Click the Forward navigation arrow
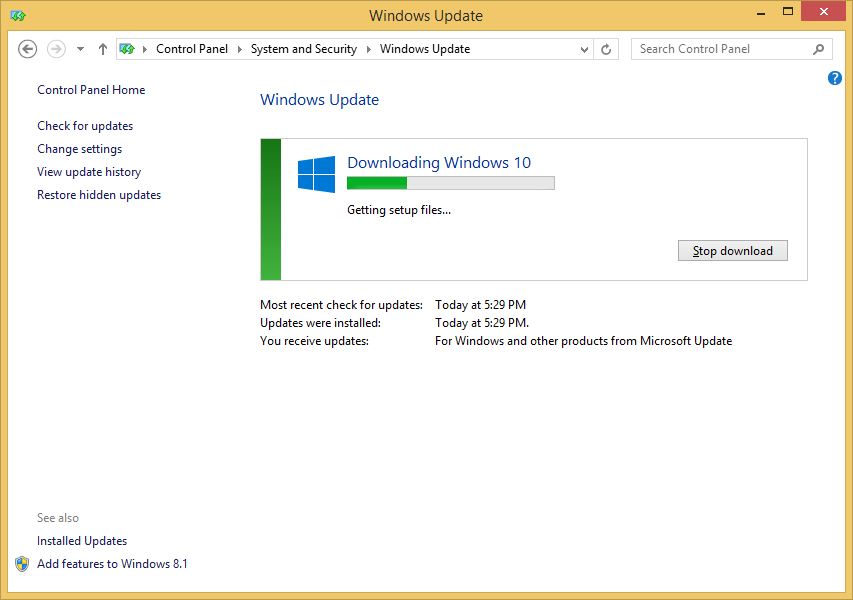The width and height of the screenshot is (853, 600). [x=56, y=49]
